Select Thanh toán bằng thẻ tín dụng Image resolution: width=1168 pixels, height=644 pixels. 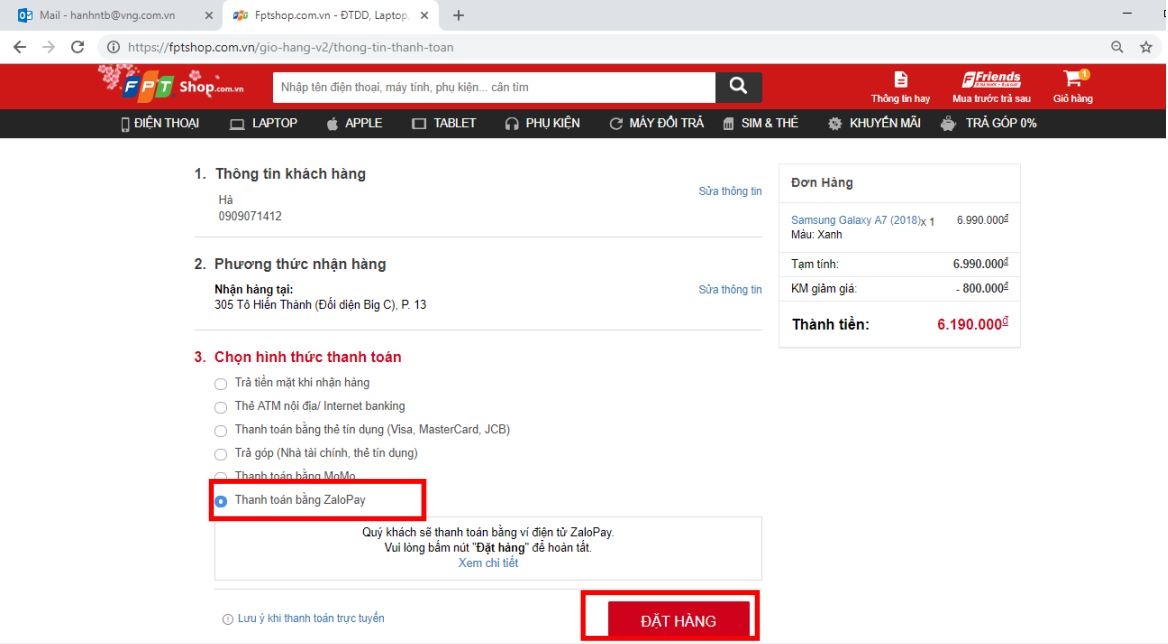(x=220, y=430)
